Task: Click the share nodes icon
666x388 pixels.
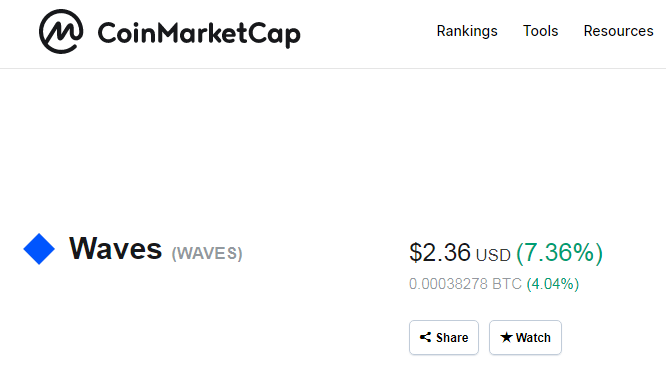Action: pyautogui.click(x=425, y=337)
